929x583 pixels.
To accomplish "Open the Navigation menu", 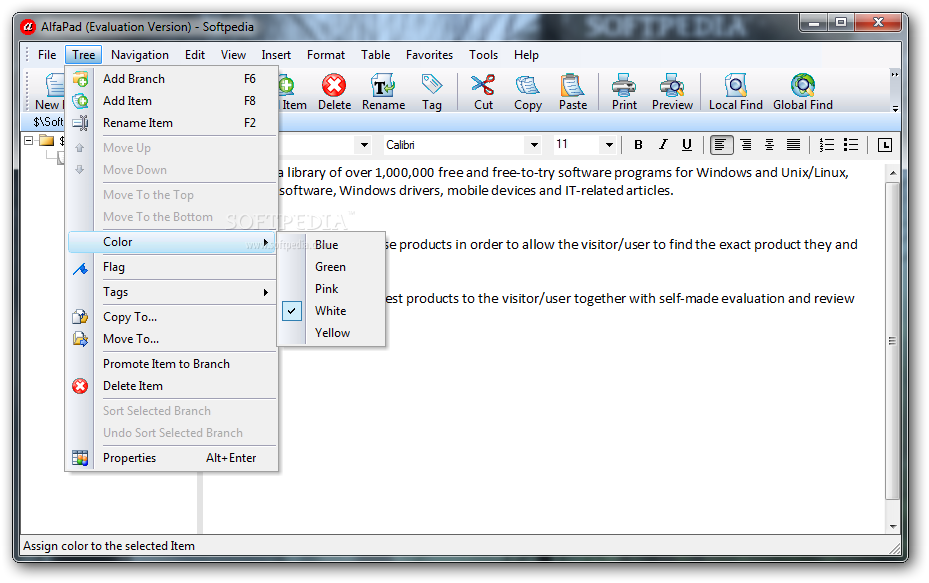I will (140, 55).
